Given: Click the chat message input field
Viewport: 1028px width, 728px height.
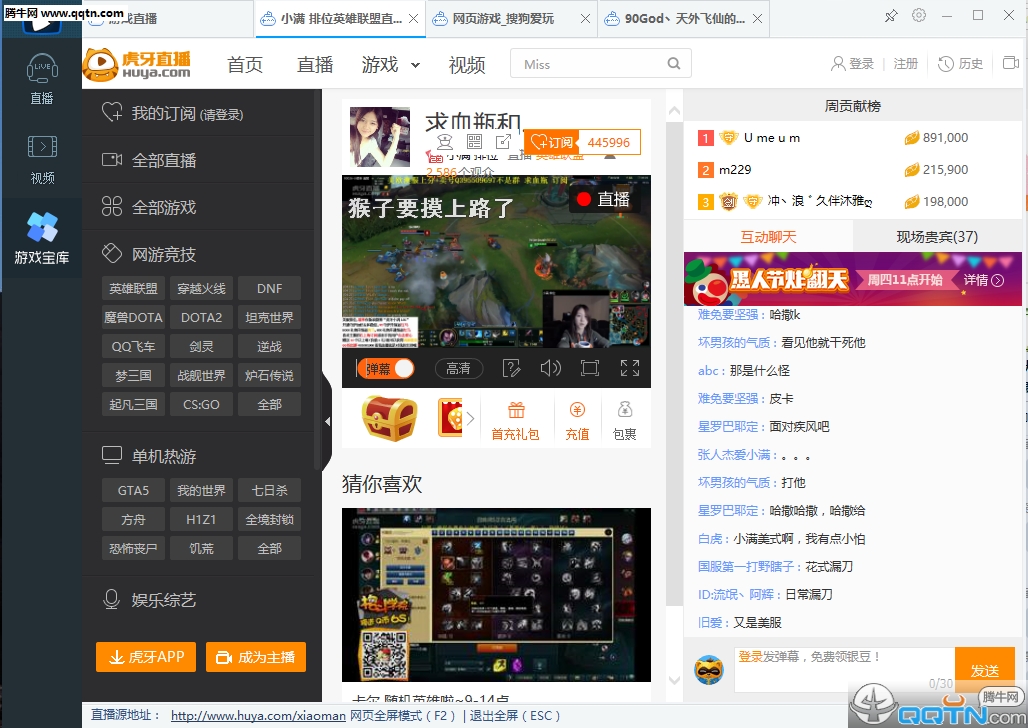Looking at the screenshot, I should pyautogui.click(x=844, y=670).
